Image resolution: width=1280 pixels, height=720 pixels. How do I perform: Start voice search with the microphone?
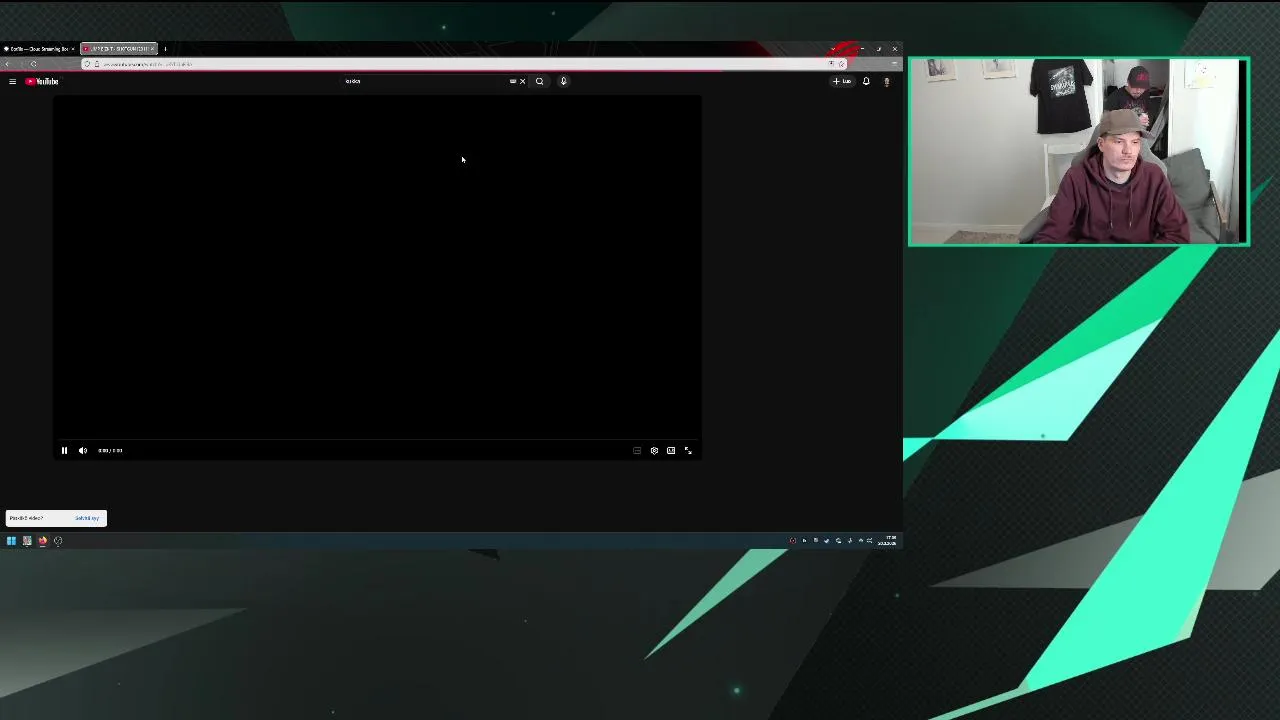[563, 81]
